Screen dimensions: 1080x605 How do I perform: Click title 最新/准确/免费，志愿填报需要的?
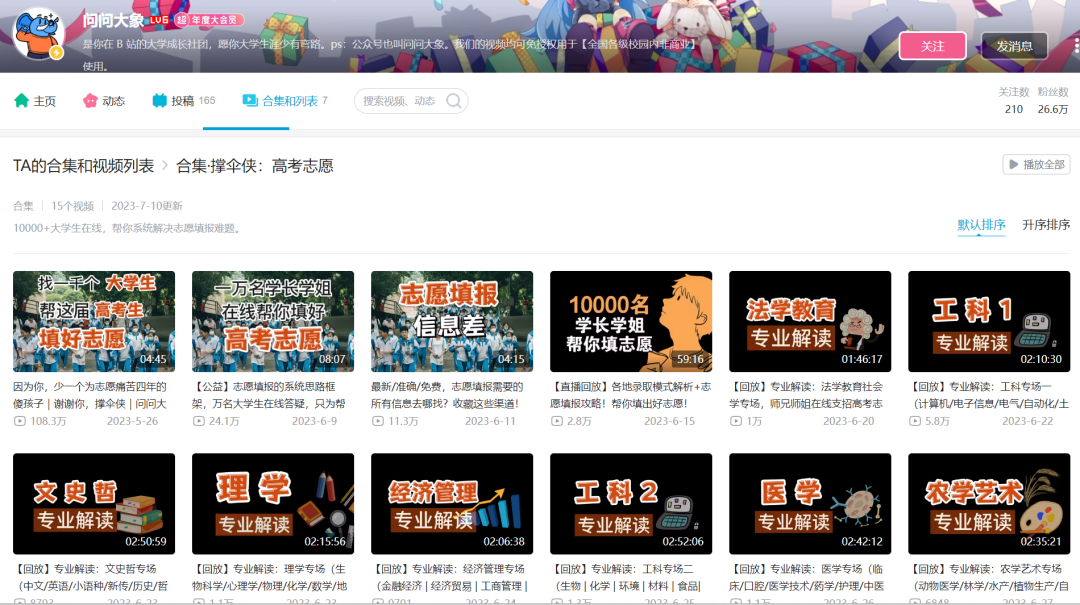pyautogui.click(x=448, y=395)
